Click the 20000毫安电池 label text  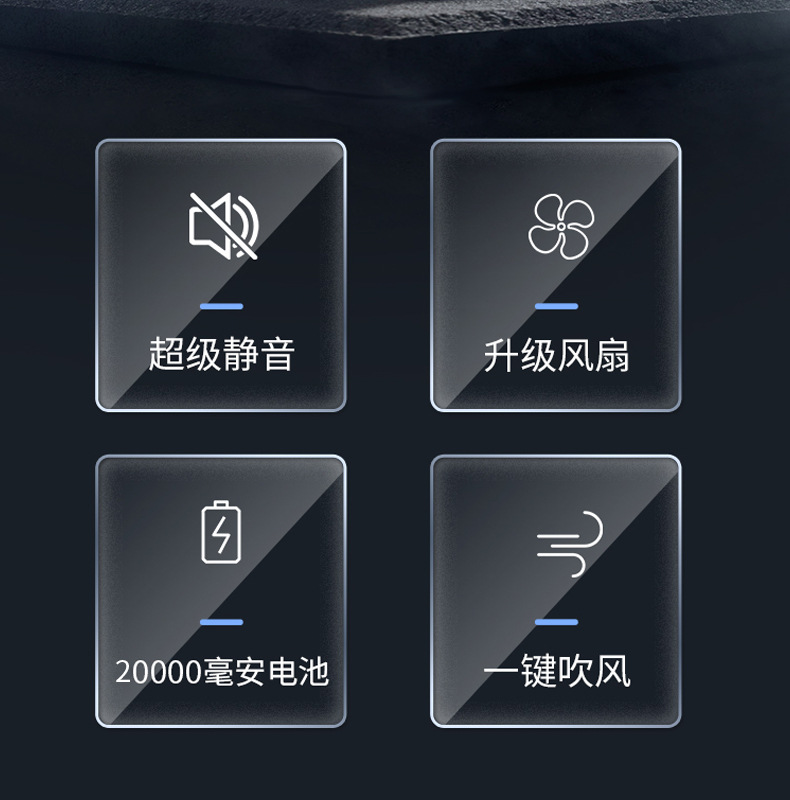click(x=221, y=671)
